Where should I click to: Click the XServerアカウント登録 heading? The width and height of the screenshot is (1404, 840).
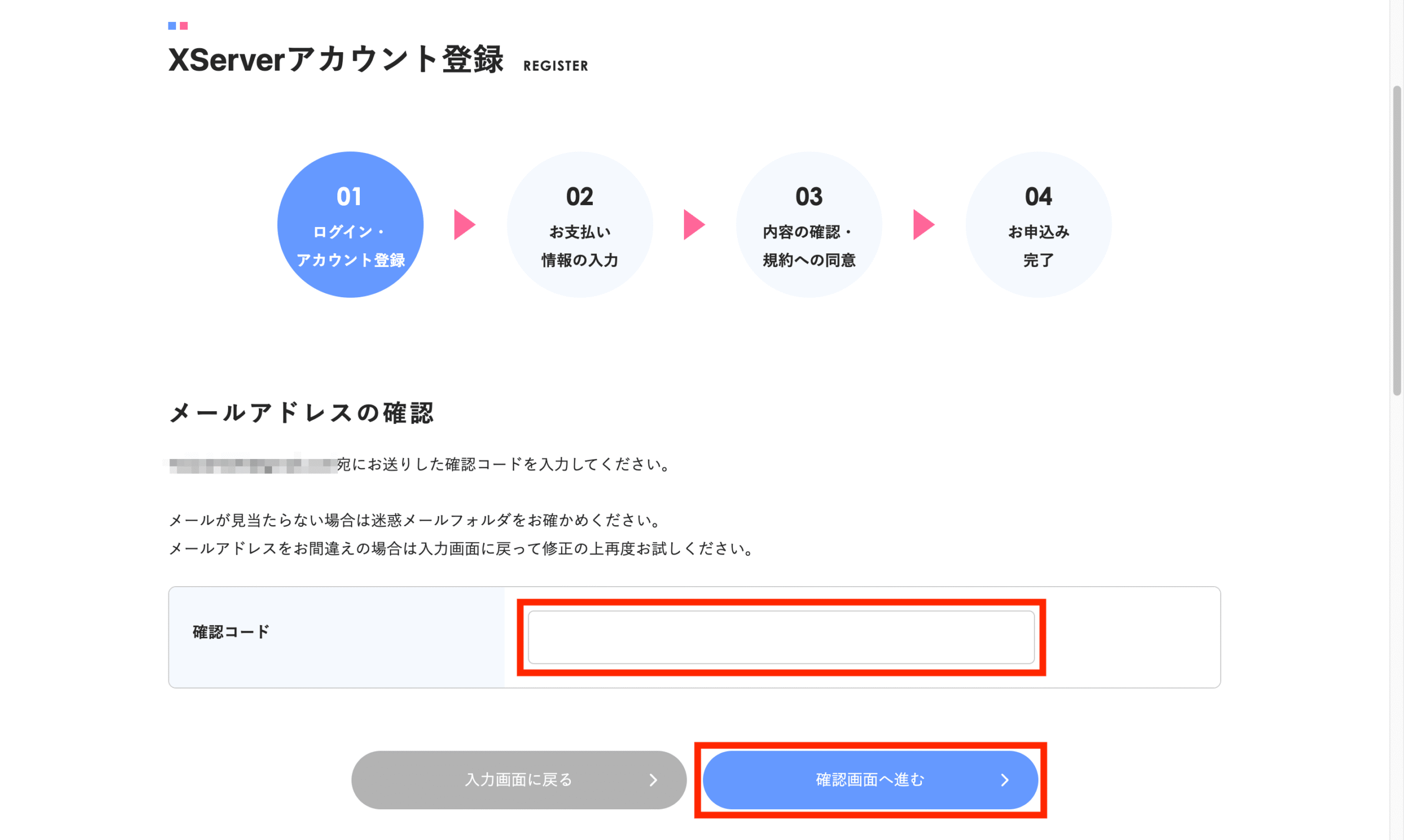point(336,59)
